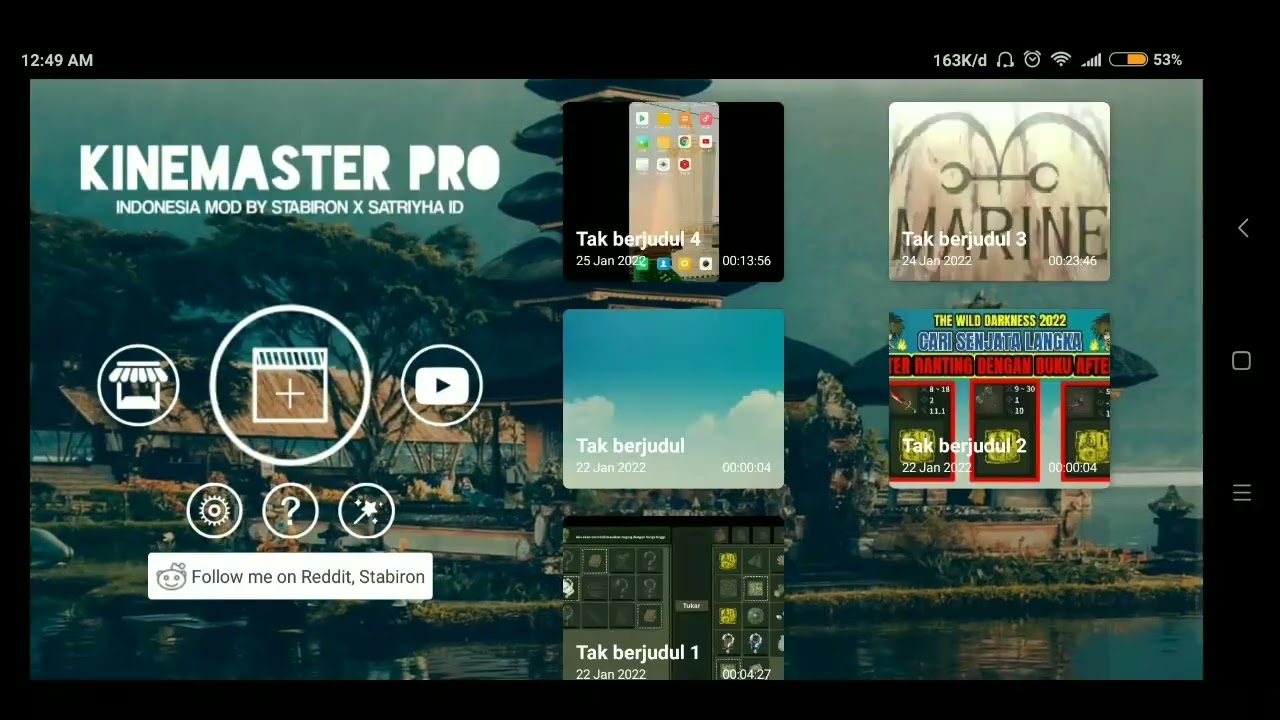Screen dimensions: 1280x720
Task: Open settings with the gear icon
Action: (x=214, y=512)
